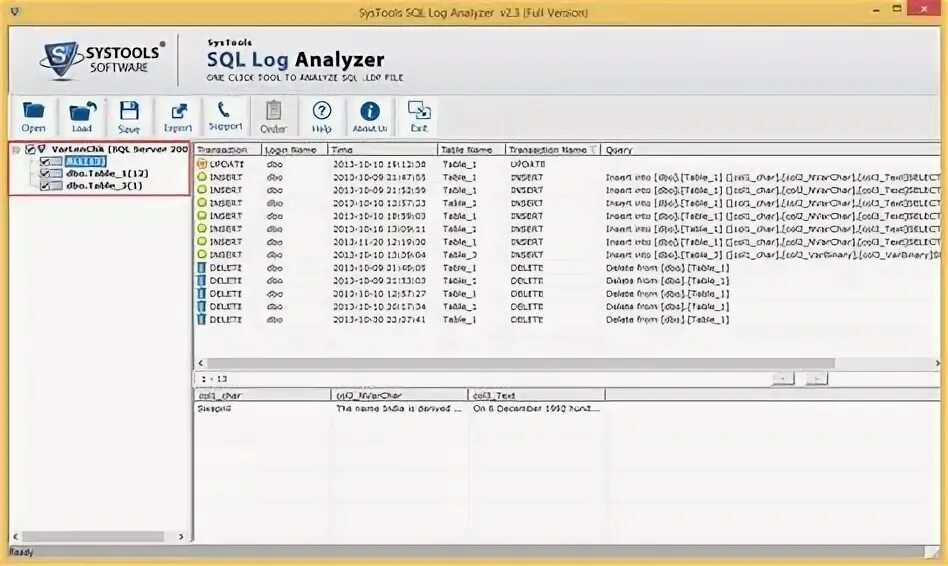
Task: Collapse the database tree root node
Action: coord(16,149)
